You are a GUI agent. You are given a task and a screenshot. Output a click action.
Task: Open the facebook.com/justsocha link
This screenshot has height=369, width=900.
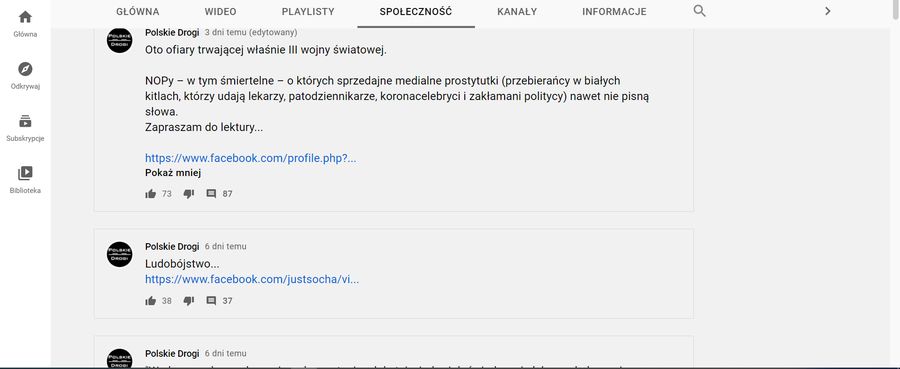(252, 279)
